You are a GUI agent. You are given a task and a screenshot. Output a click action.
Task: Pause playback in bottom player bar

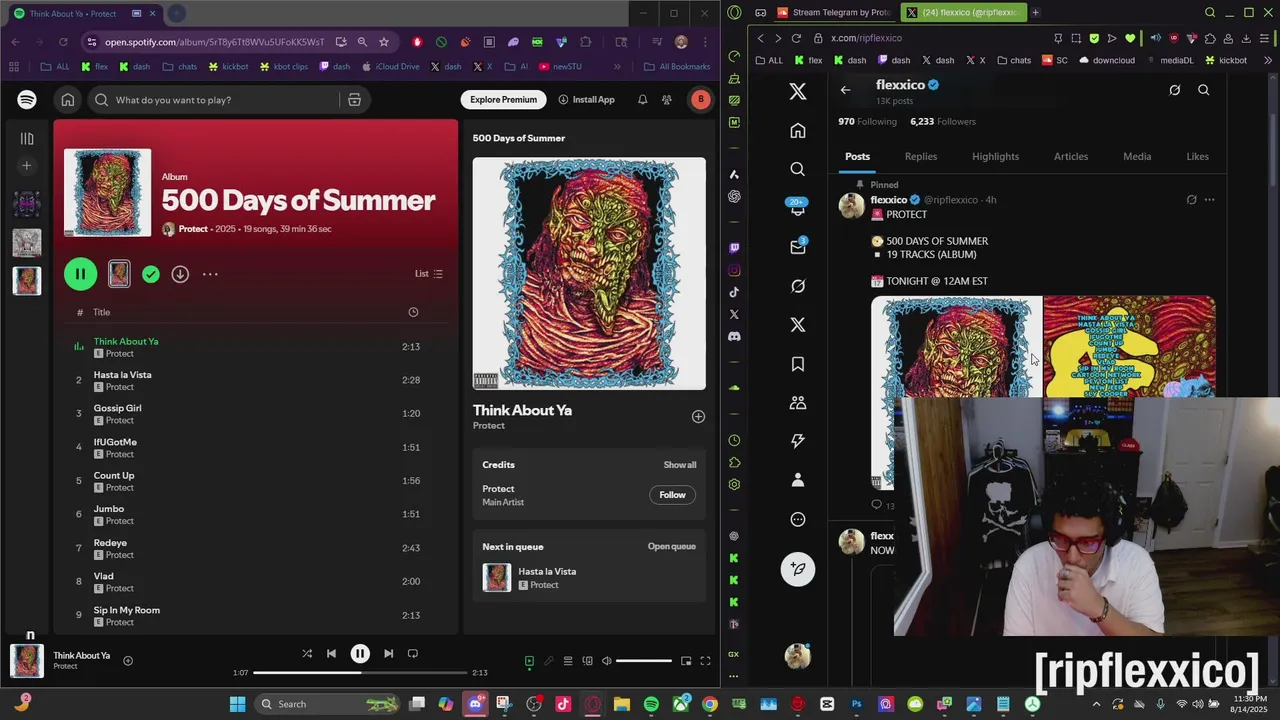[360, 654]
